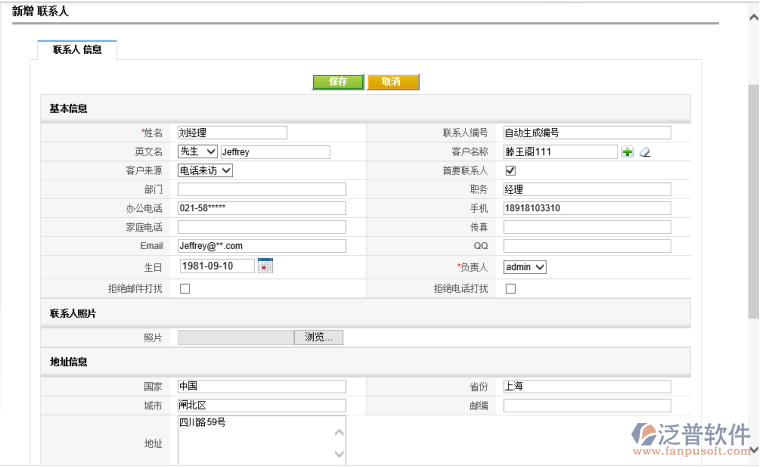Click the down arrow in 地址 textarea
The height and width of the screenshot is (467, 761).
tap(338, 455)
